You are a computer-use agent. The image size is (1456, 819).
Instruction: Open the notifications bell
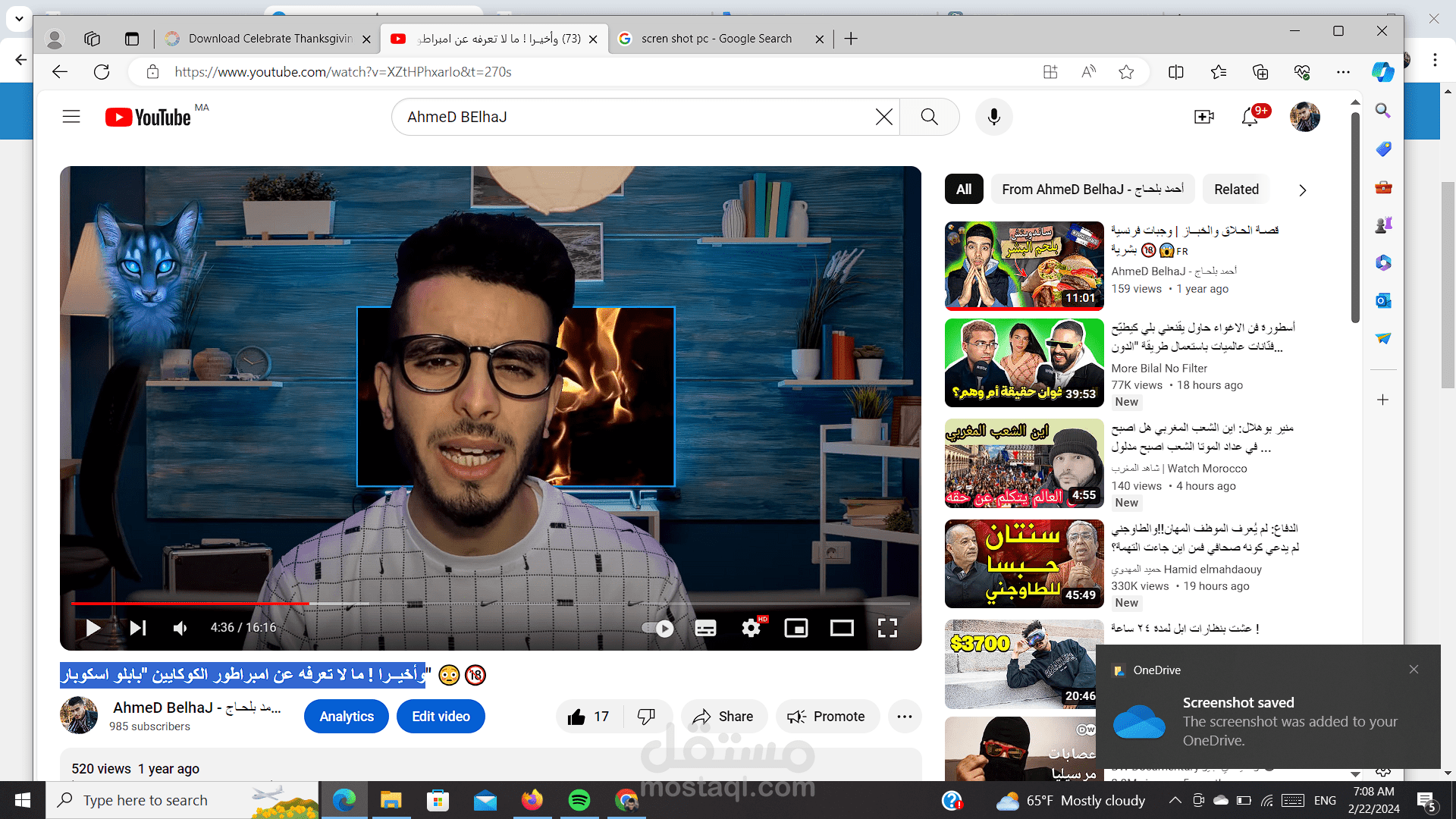[1250, 117]
